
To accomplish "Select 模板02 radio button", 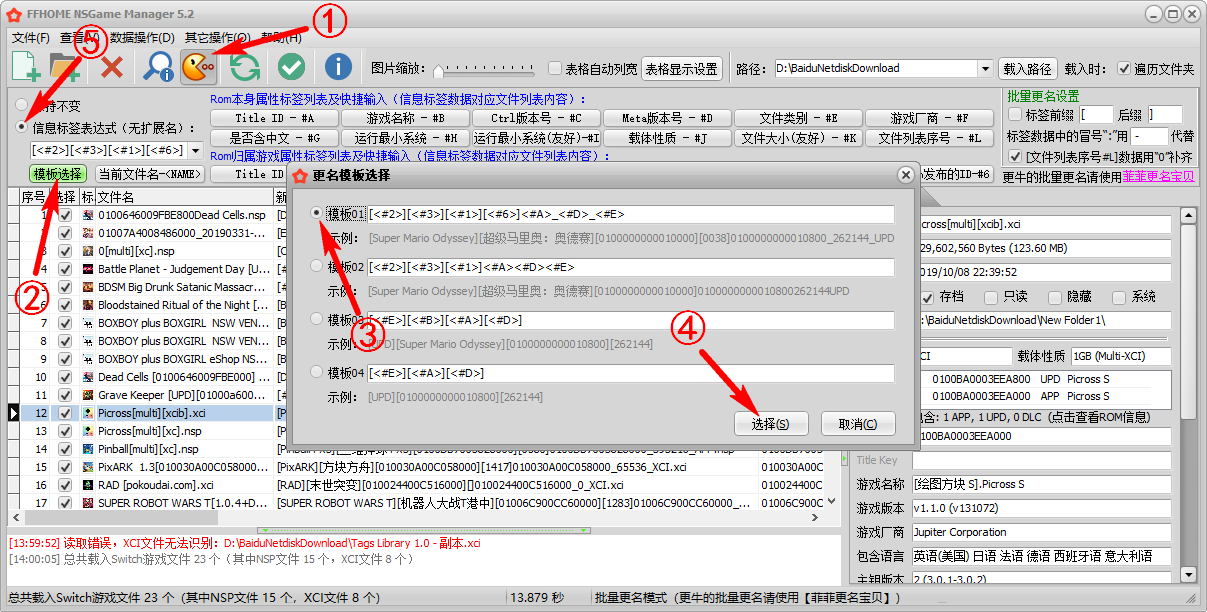I will coord(318,266).
